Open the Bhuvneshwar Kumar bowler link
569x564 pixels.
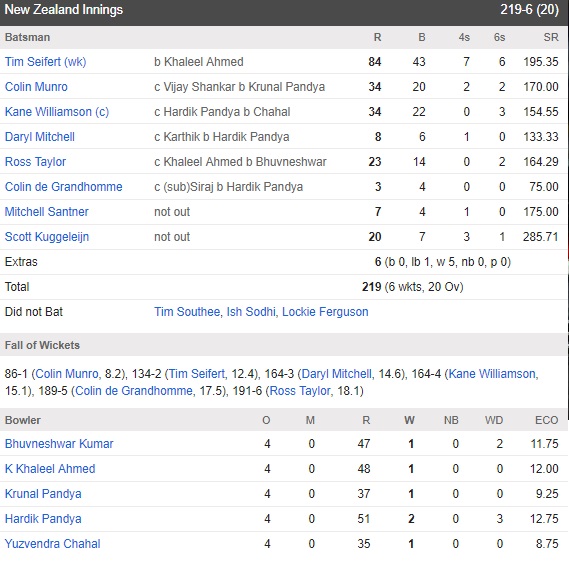(59, 444)
